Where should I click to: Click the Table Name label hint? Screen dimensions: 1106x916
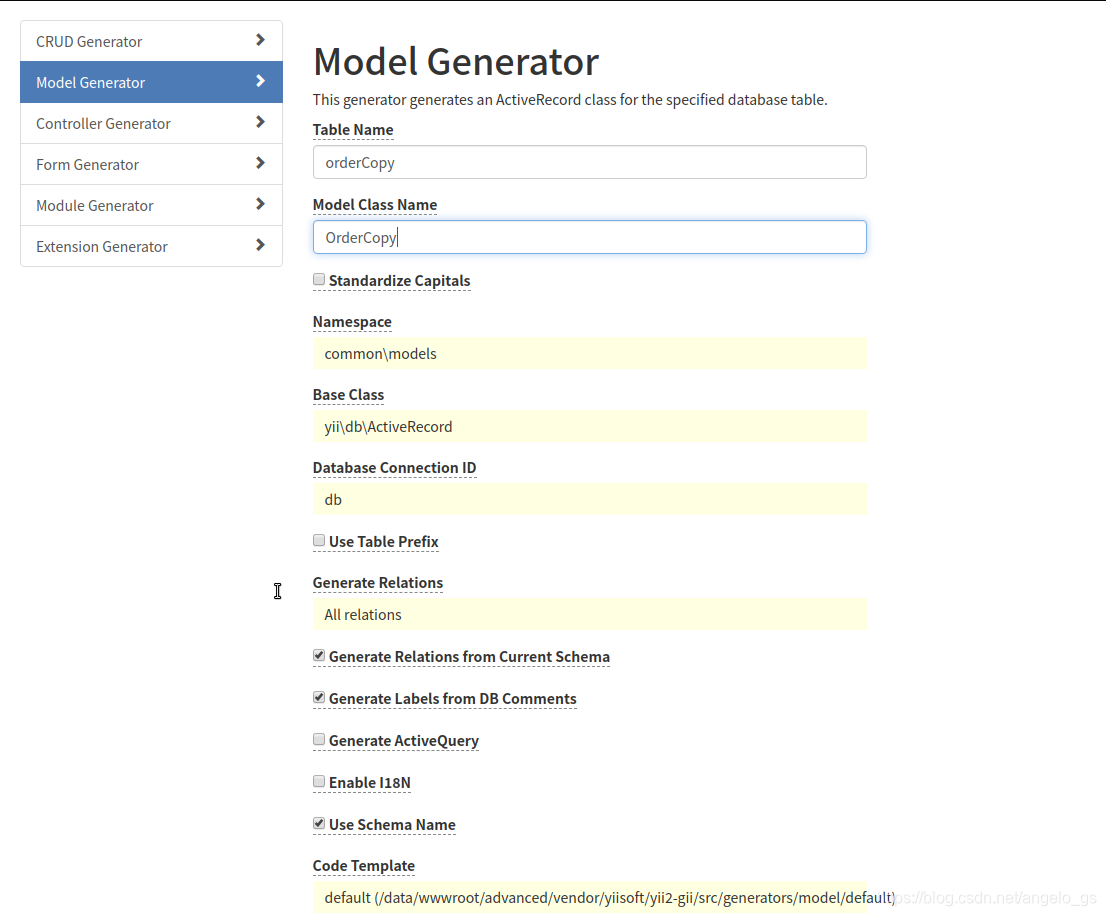coord(353,130)
